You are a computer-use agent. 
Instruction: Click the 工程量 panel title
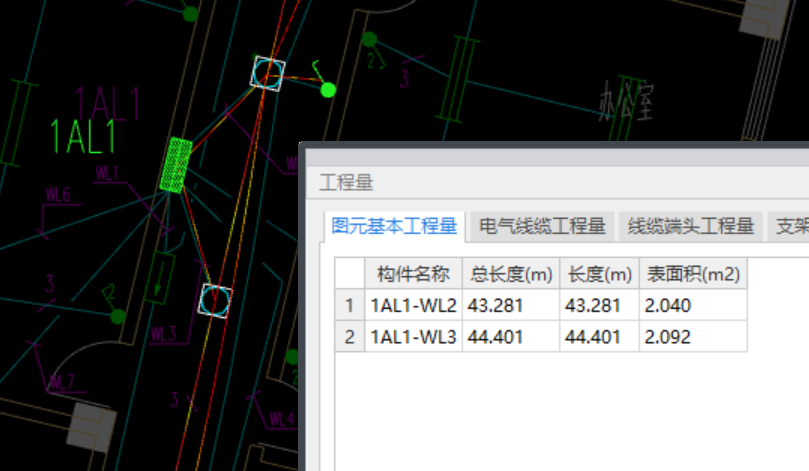click(x=346, y=182)
